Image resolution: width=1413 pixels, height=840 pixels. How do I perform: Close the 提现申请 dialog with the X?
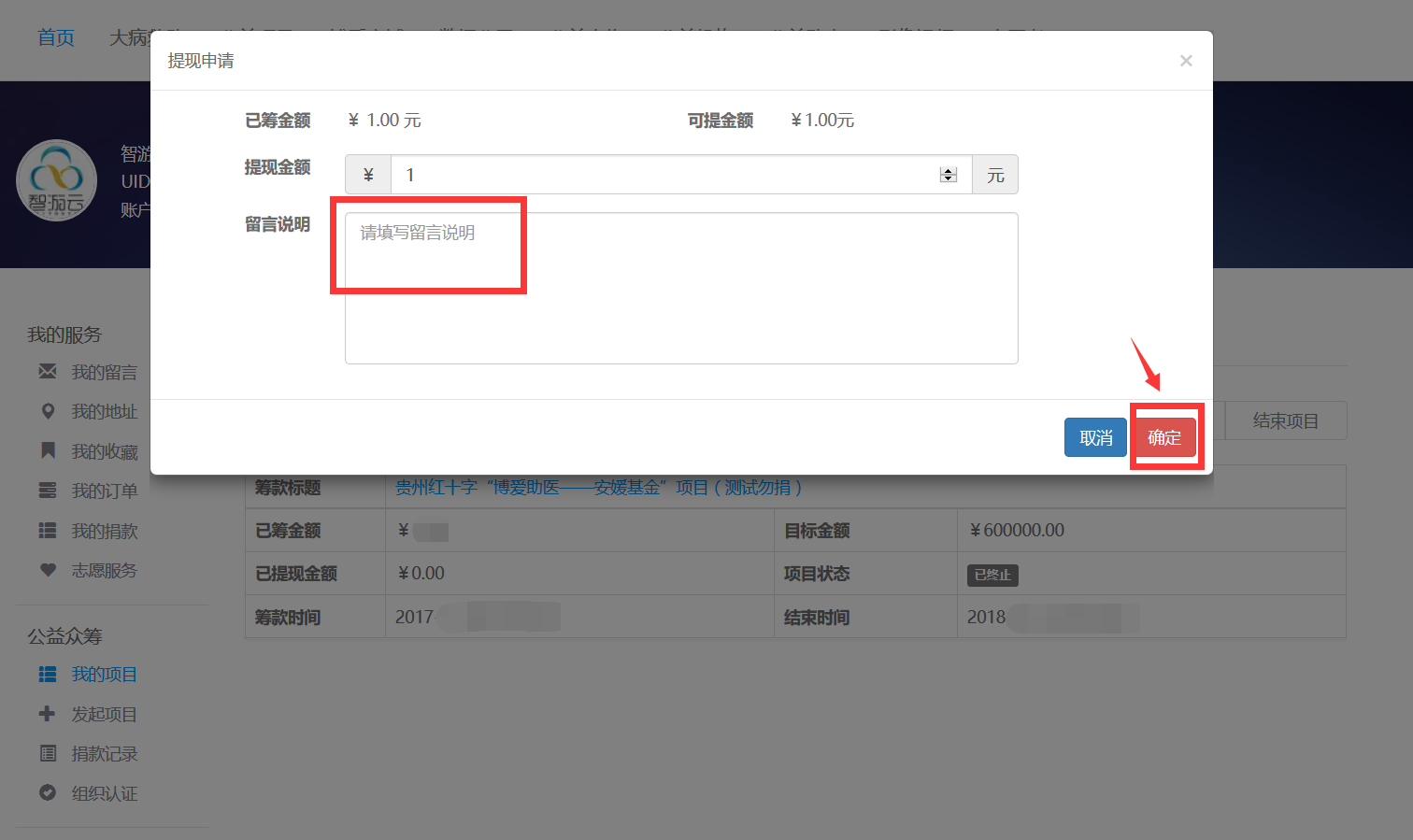pos(1186,61)
